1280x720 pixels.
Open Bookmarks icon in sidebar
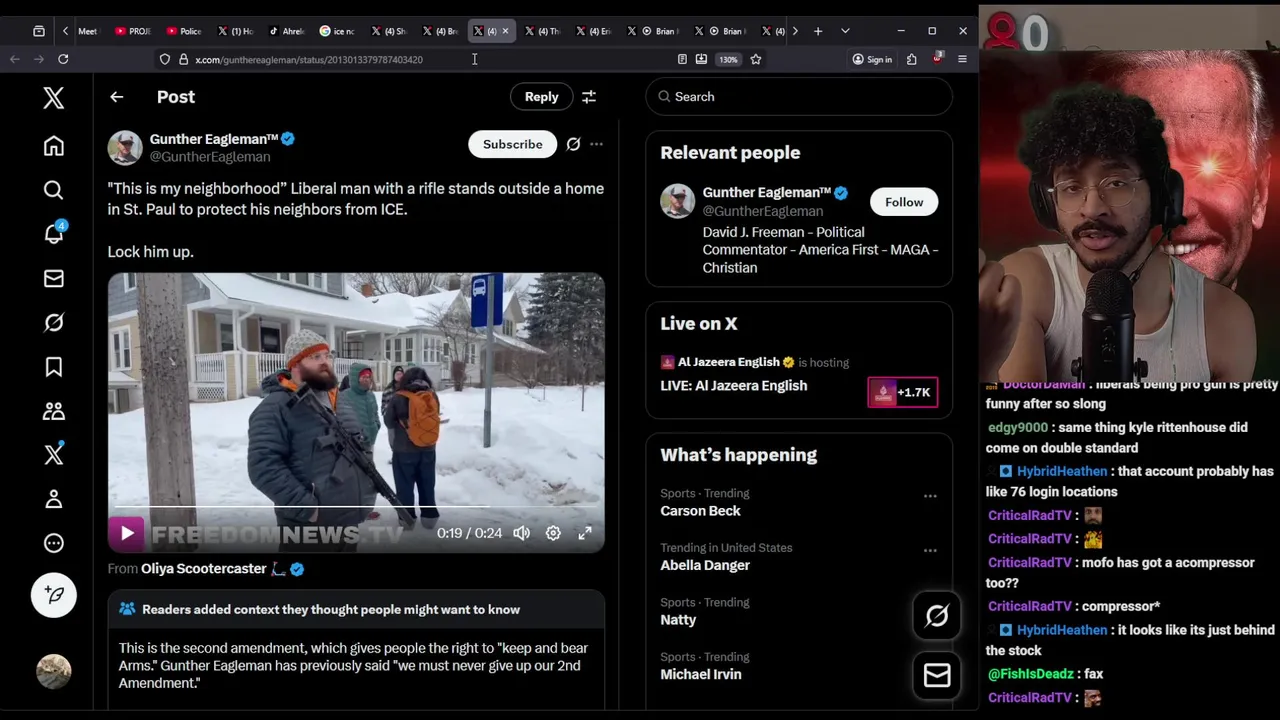pos(54,367)
